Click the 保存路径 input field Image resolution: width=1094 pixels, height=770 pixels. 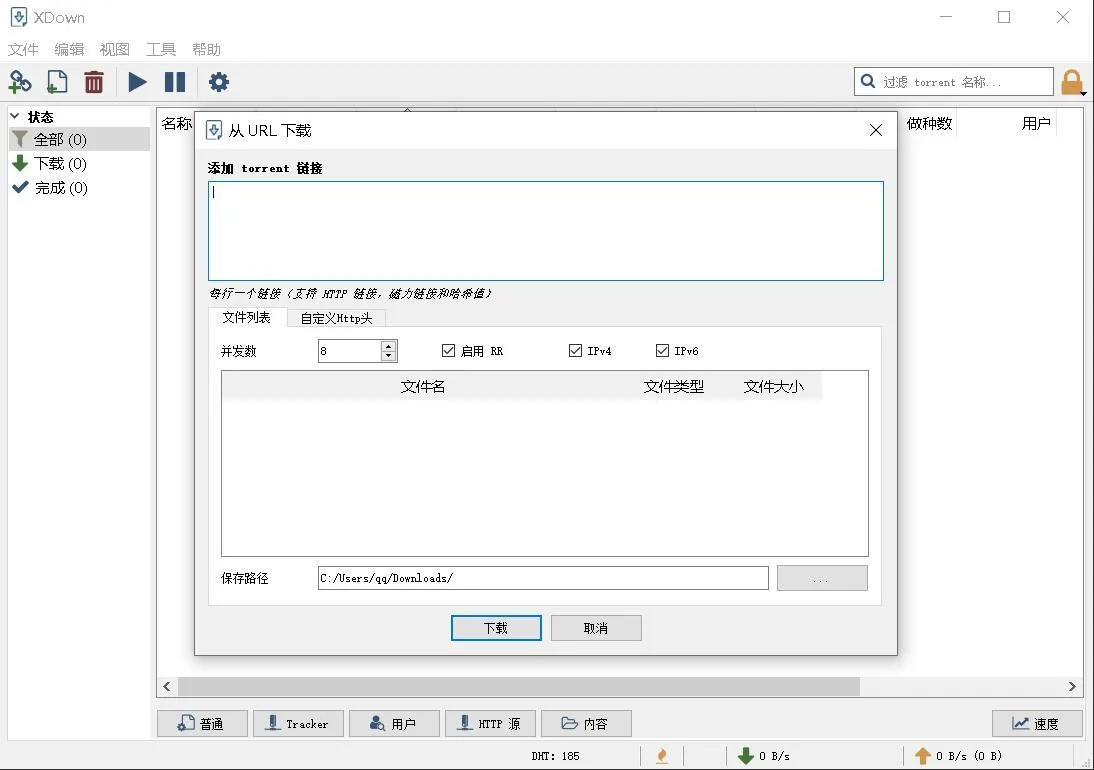tap(543, 578)
